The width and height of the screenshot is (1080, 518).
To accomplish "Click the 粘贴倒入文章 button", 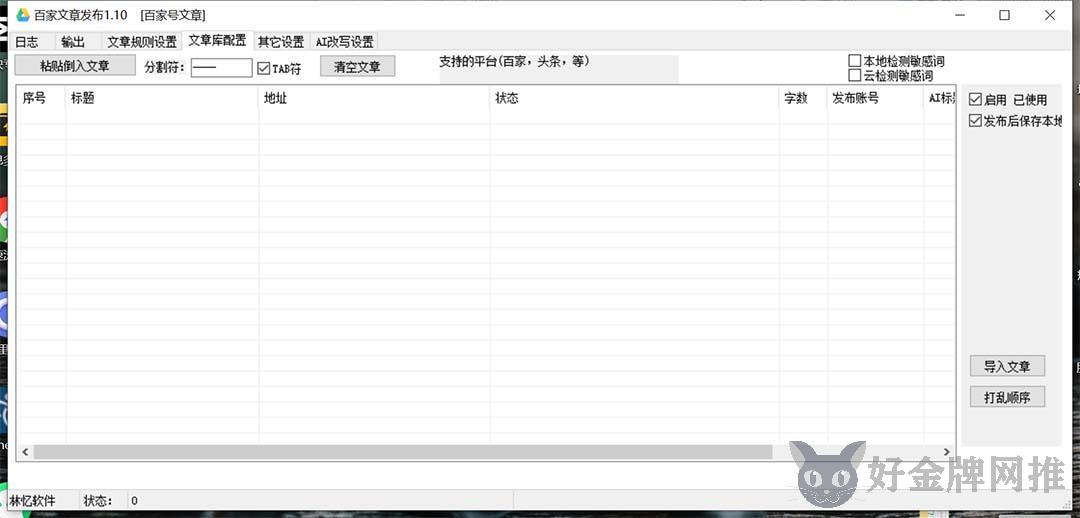I will (75, 66).
